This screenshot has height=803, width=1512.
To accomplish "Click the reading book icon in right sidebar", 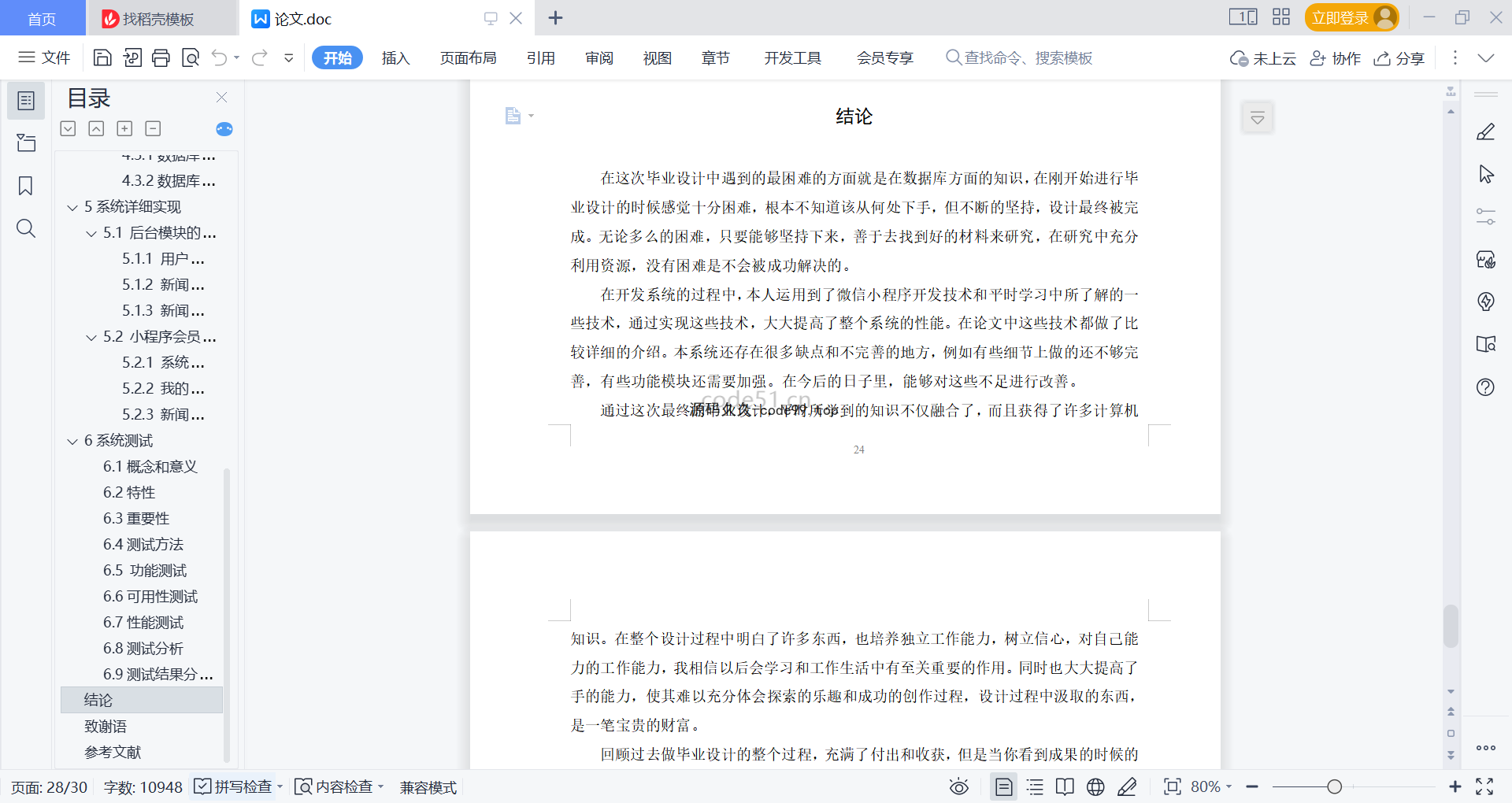I will coord(1486,344).
